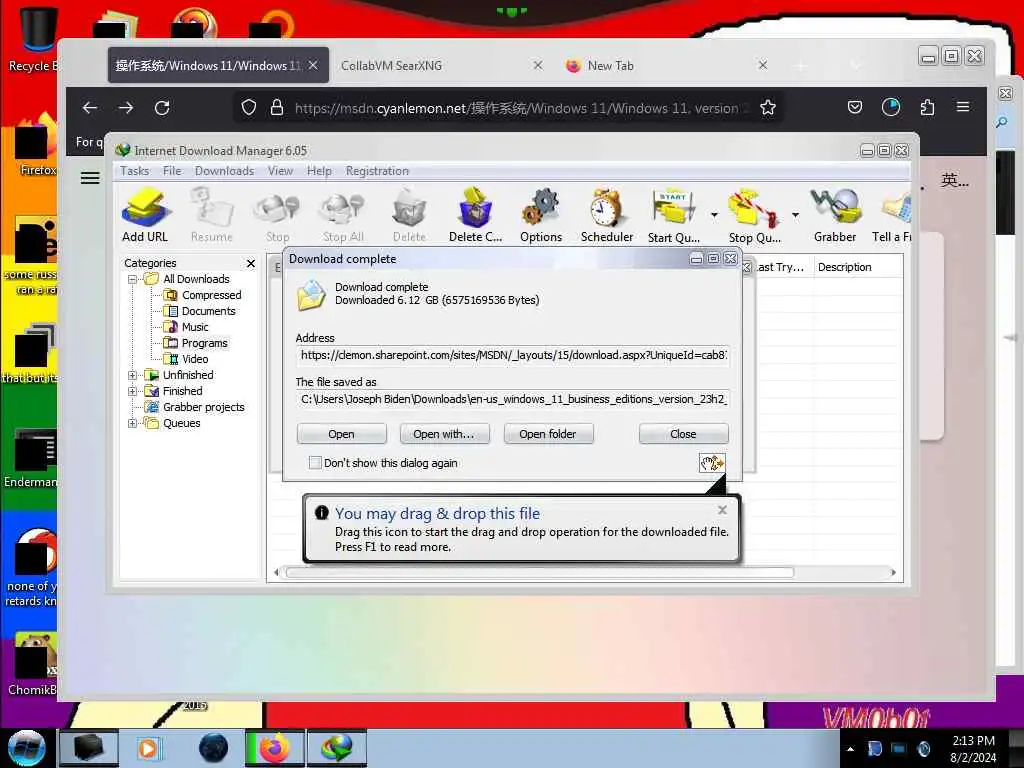The height and width of the screenshot is (768, 1024).
Task: Enable Don't show this dialog again
Action: pyautogui.click(x=315, y=463)
